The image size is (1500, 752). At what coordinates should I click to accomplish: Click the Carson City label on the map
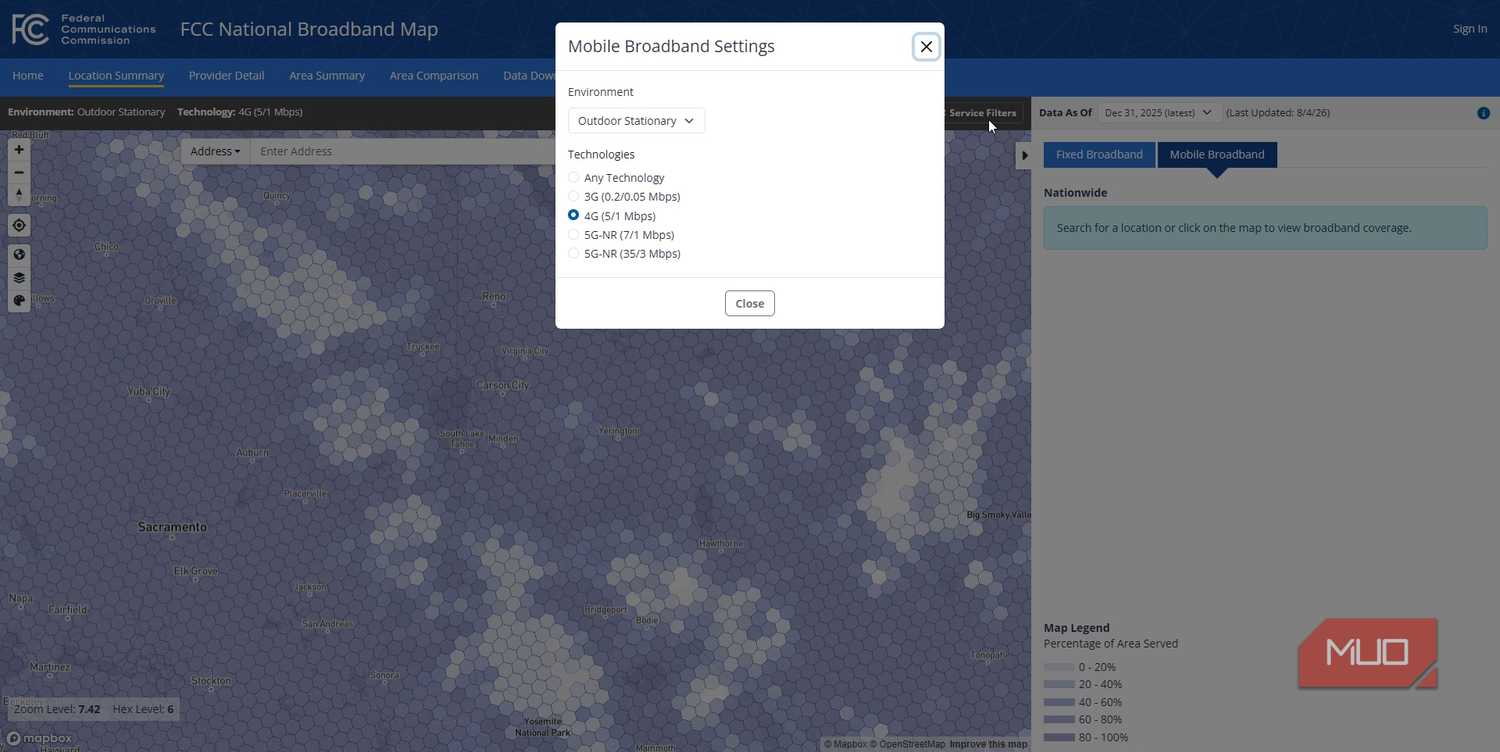(503, 385)
